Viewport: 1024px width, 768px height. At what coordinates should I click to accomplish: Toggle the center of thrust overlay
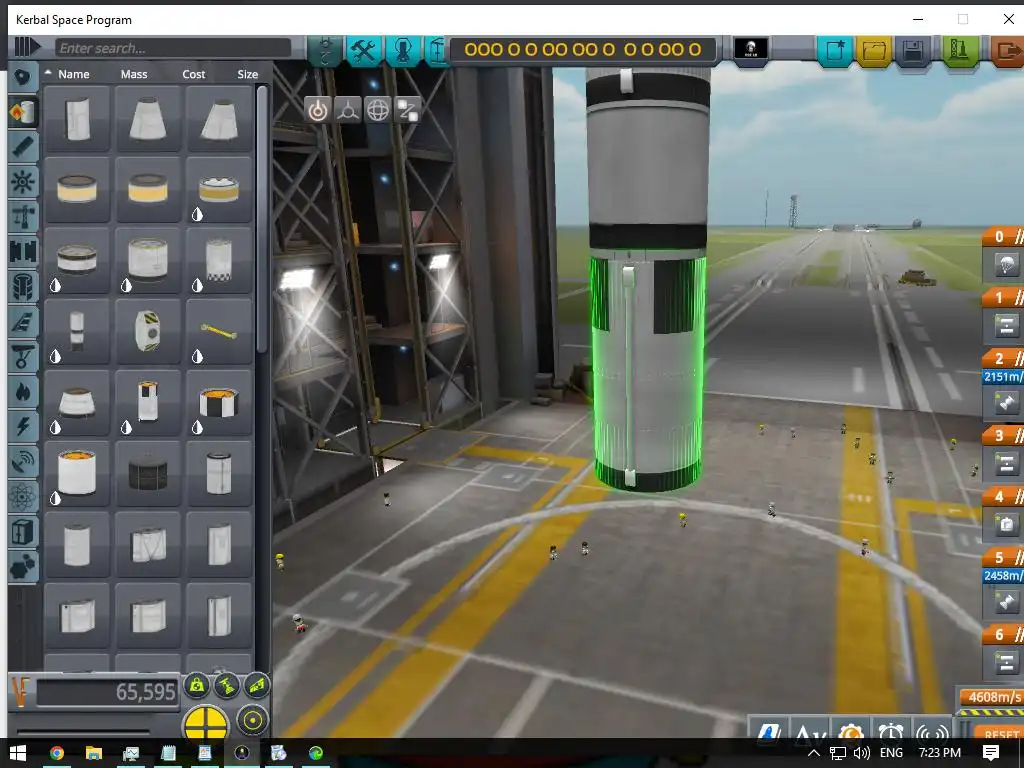[x=227, y=685]
